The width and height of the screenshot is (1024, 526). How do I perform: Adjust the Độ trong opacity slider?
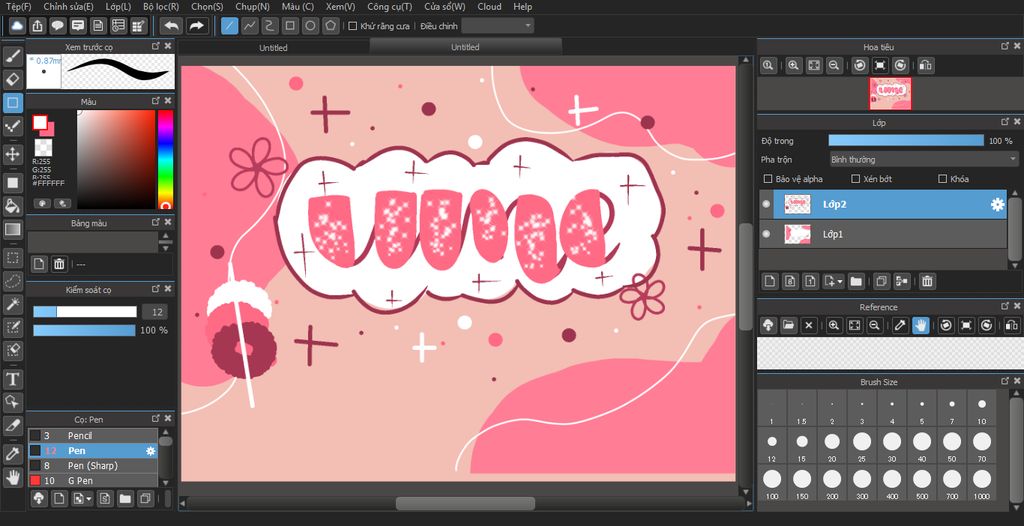pyautogui.click(x=906, y=140)
